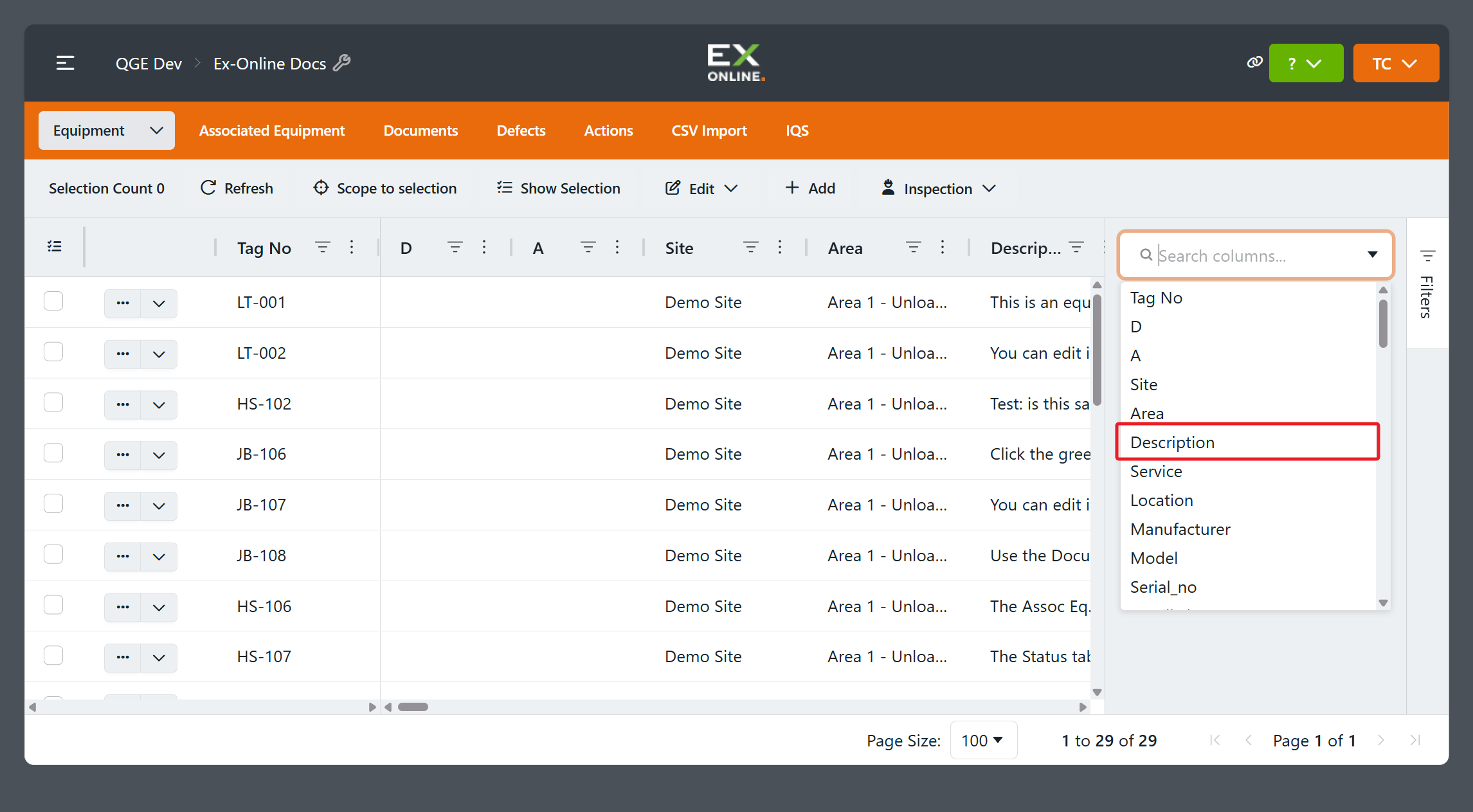1473x812 pixels.
Task: Tick the checkbox for row JB-106
Action: 53,453
